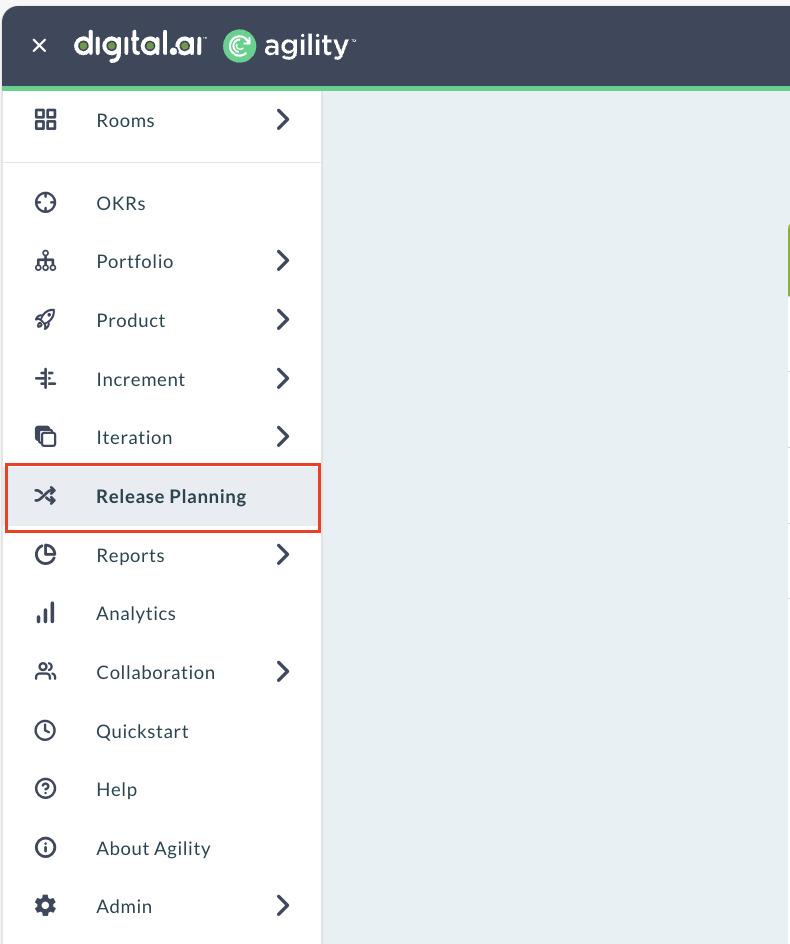Image resolution: width=790 pixels, height=944 pixels.
Task: Click the OKRs target icon
Action: 45,202
